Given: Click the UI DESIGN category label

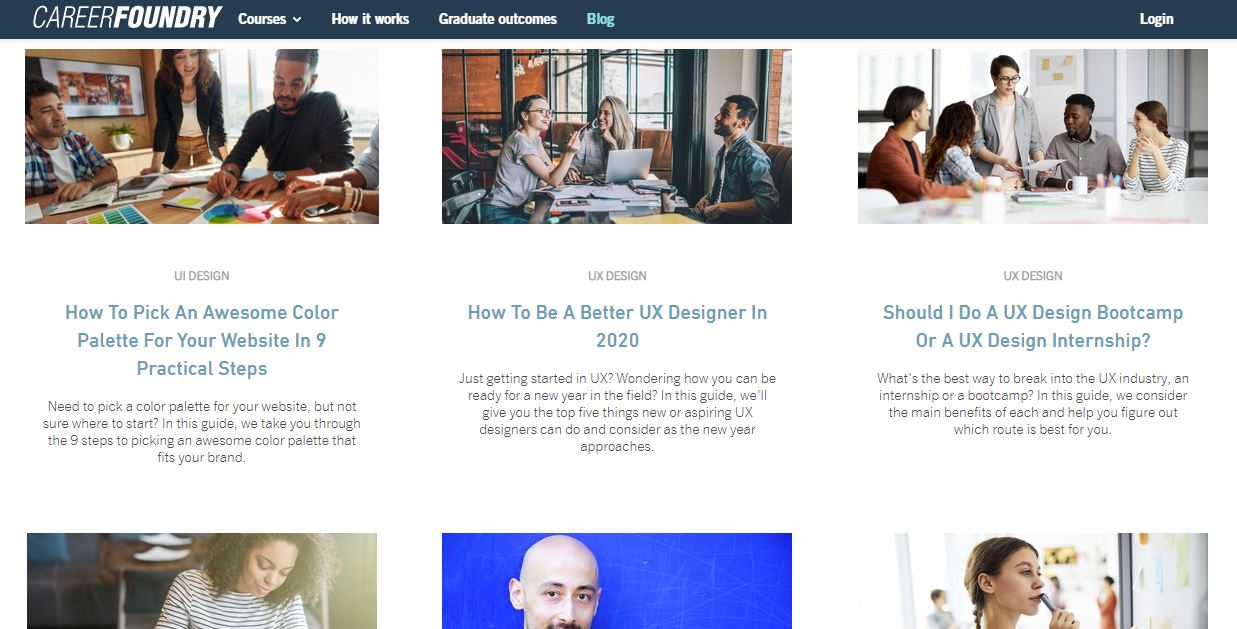Looking at the screenshot, I should point(202,276).
